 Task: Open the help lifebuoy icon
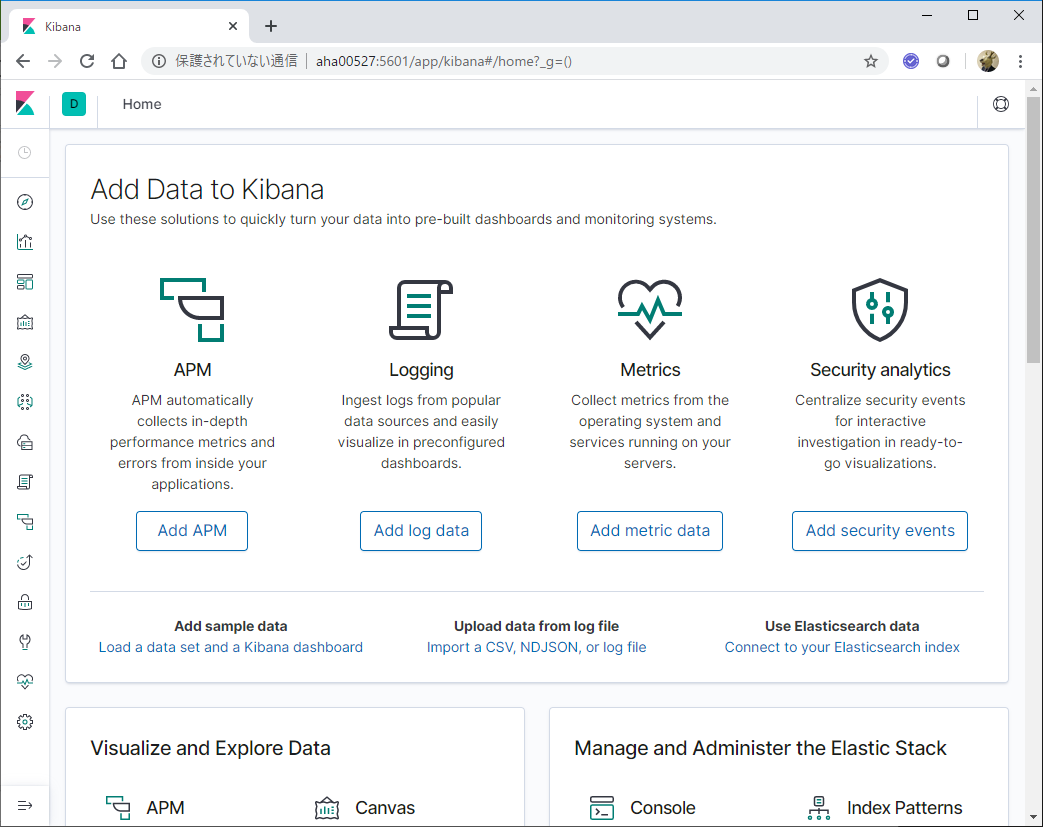click(x=1000, y=104)
